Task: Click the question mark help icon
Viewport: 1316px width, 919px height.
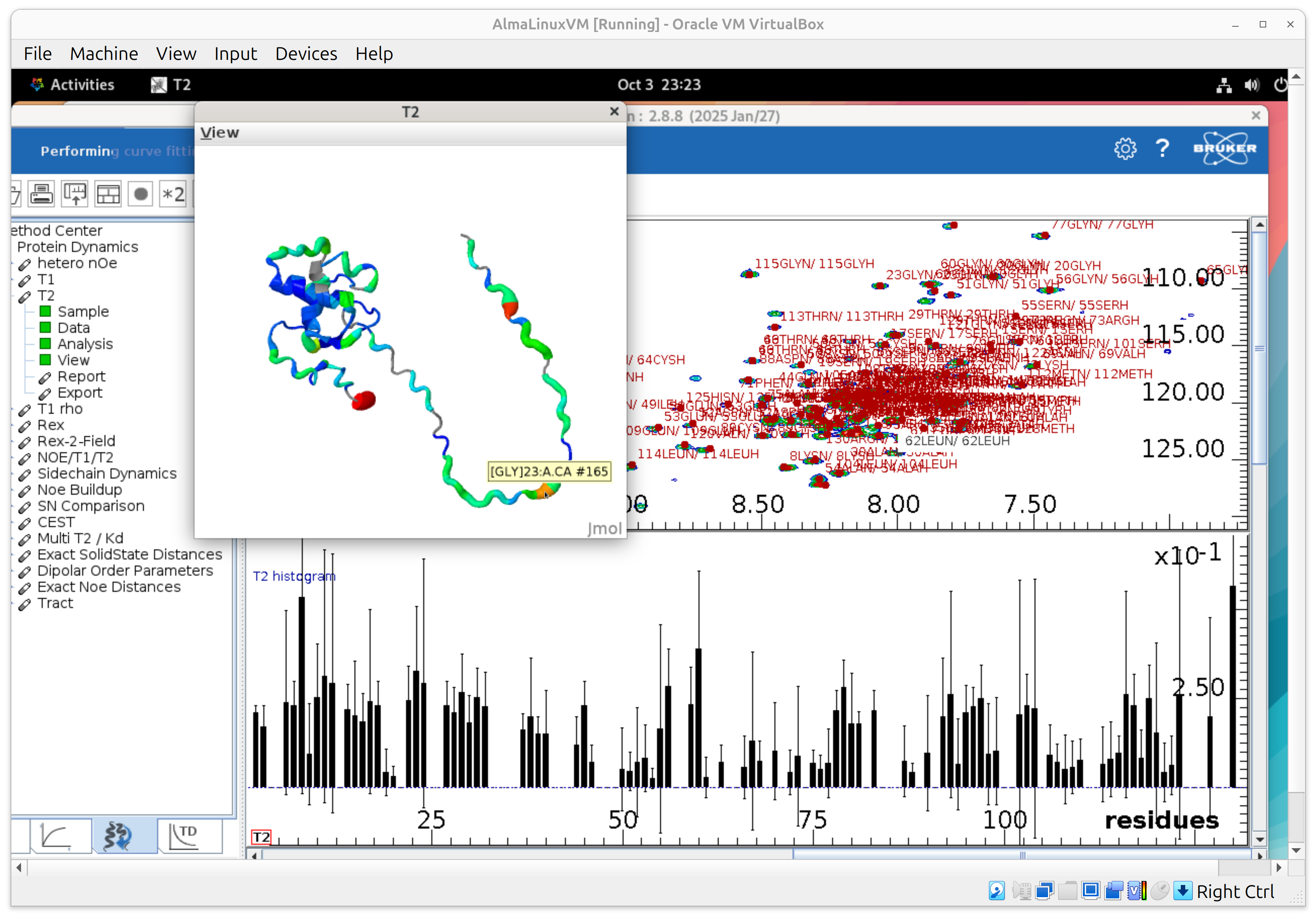Action: tap(1162, 149)
